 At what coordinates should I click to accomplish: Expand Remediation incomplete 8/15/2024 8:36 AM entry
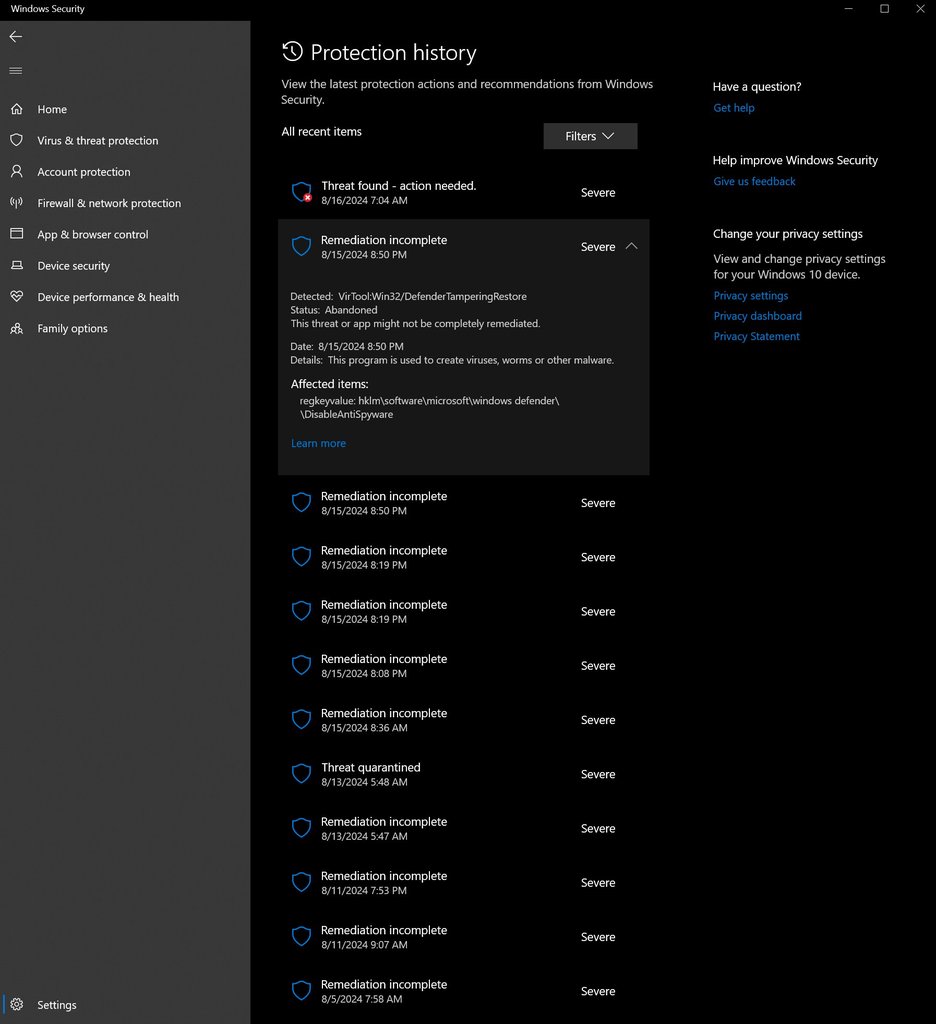[463, 720]
